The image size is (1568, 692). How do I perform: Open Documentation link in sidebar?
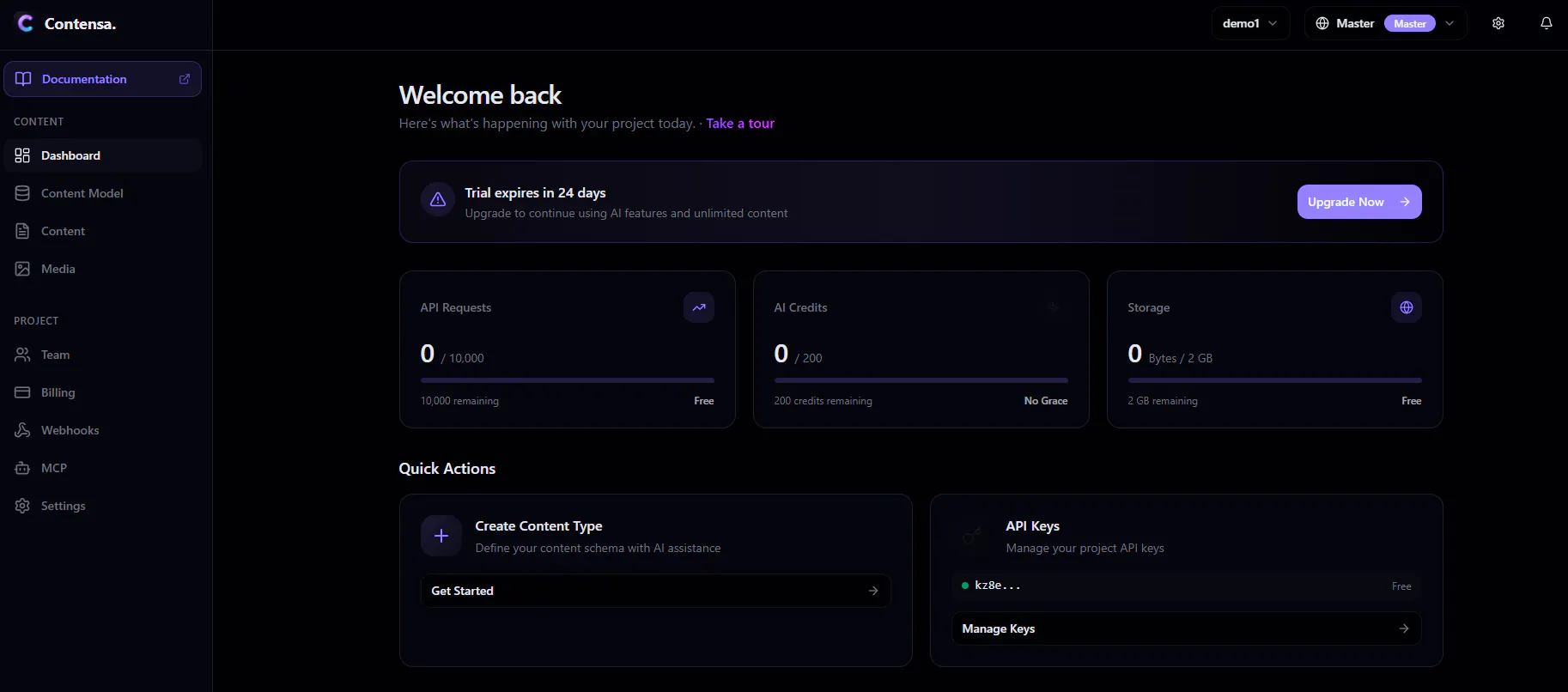(103, 79)
